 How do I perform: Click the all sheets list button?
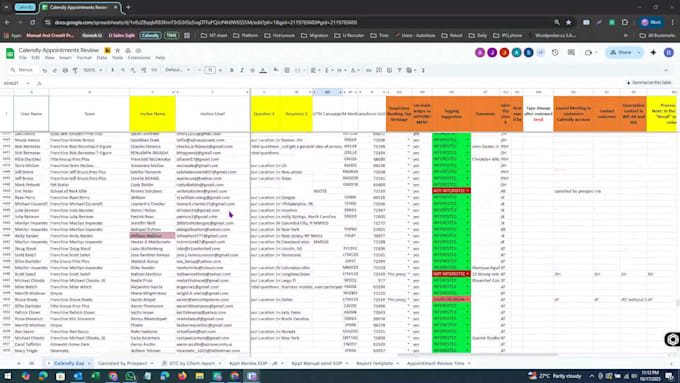click(32, 363)
